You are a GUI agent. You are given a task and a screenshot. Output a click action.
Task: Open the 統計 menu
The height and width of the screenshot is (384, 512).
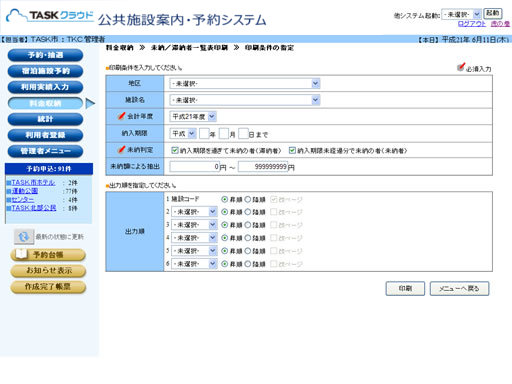point(45,119)
